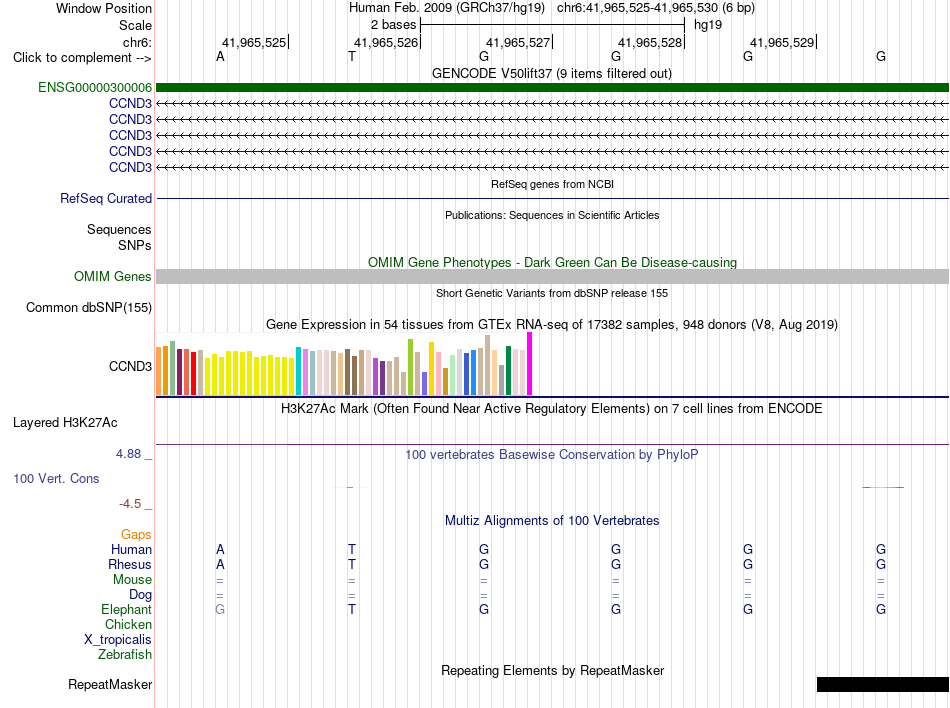Click the ENSG00000300006 track label
The image size is (950, 708).
click(x=95, y=87)
